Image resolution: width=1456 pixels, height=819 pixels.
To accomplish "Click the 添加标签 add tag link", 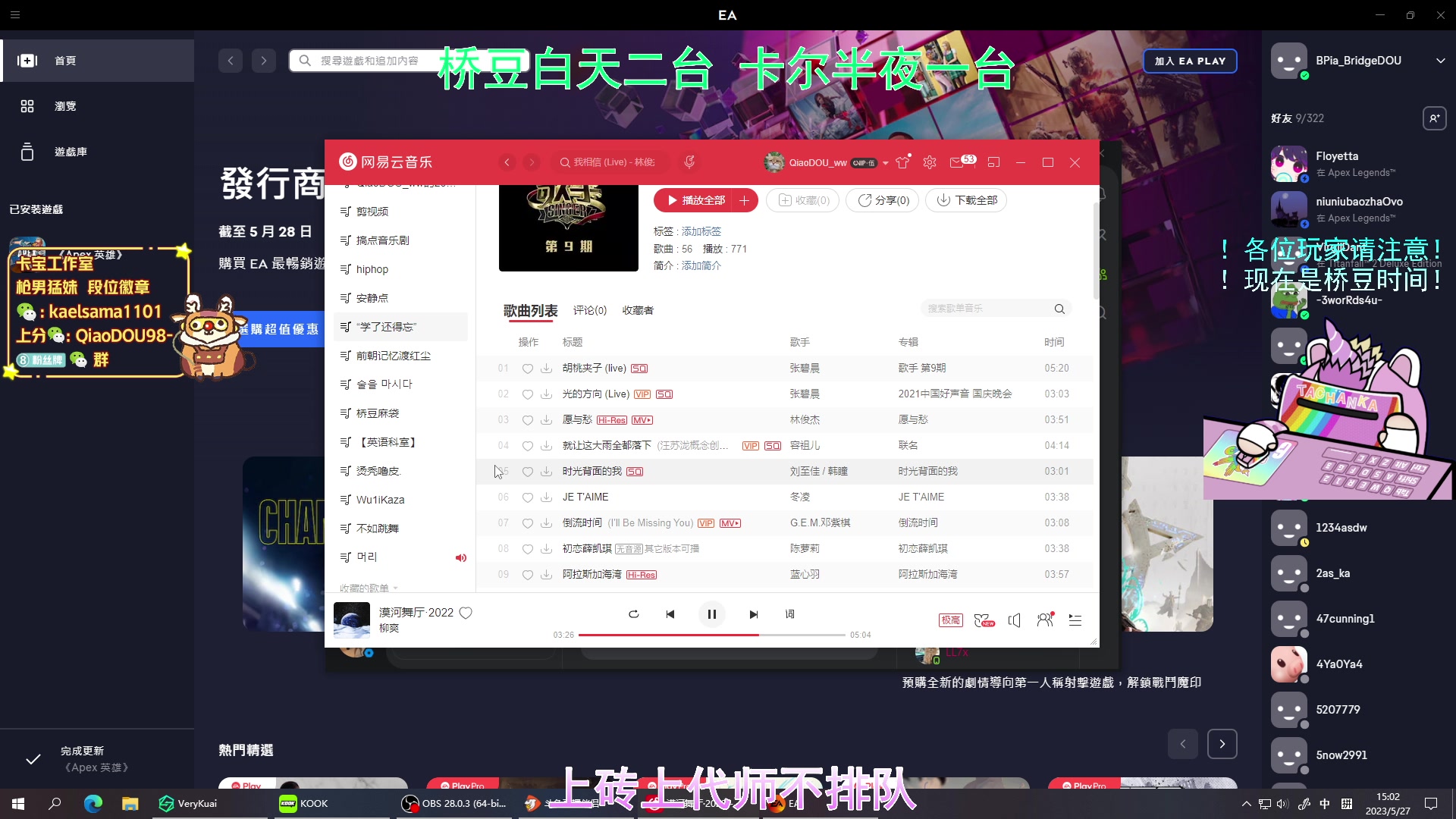I will tap(701, 231).
